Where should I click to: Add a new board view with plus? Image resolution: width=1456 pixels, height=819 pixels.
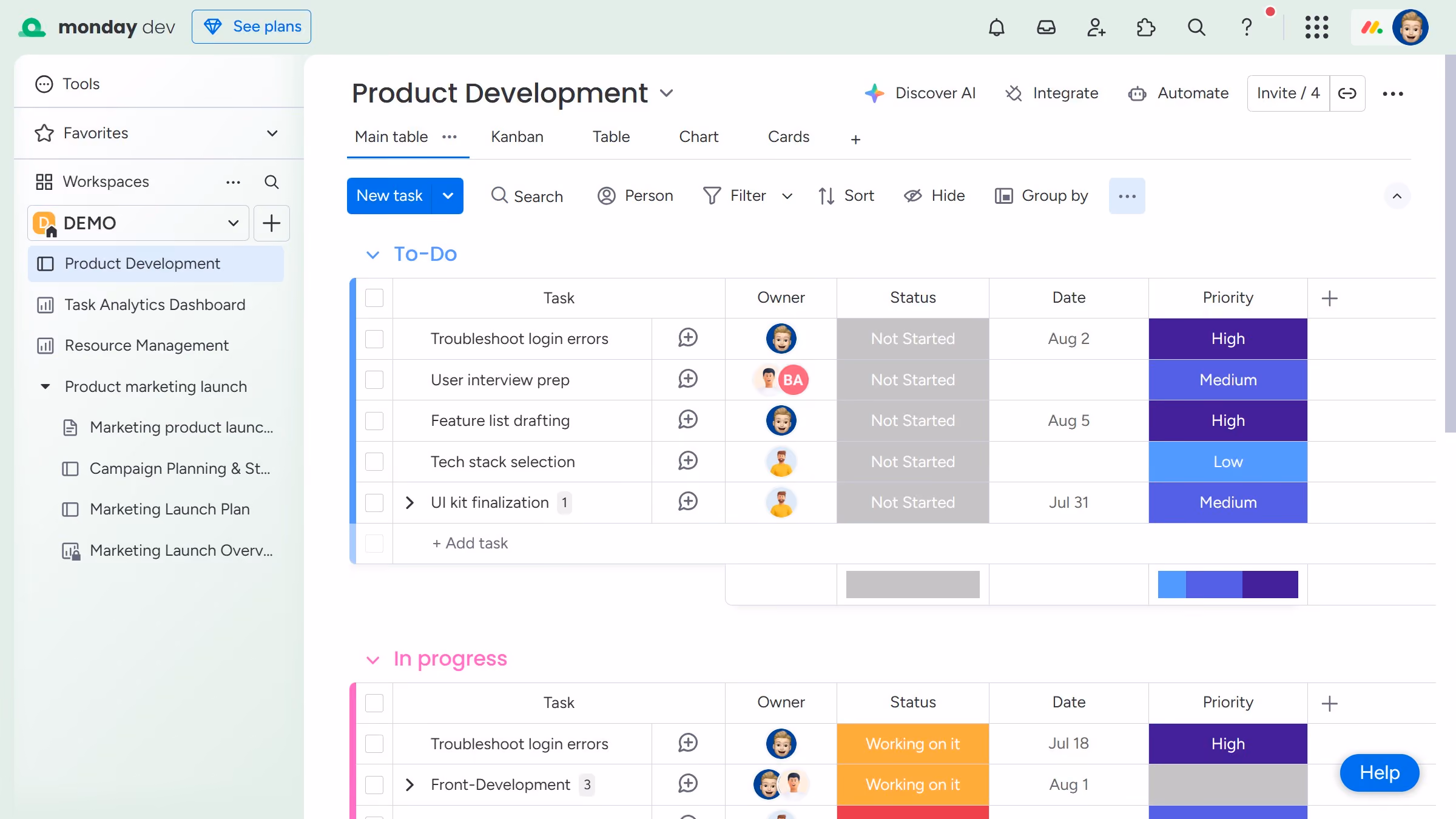pyautogui.click(x=855, y=140)
